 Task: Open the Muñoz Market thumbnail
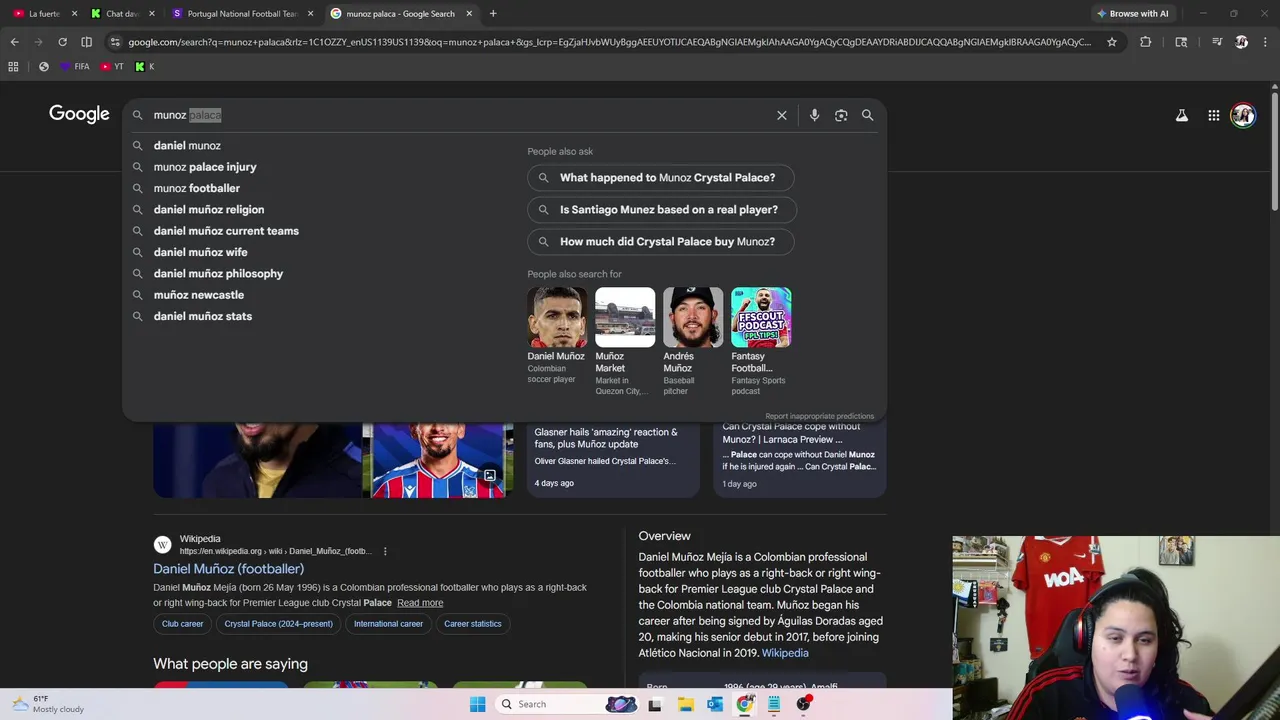[x=625, y=317]
